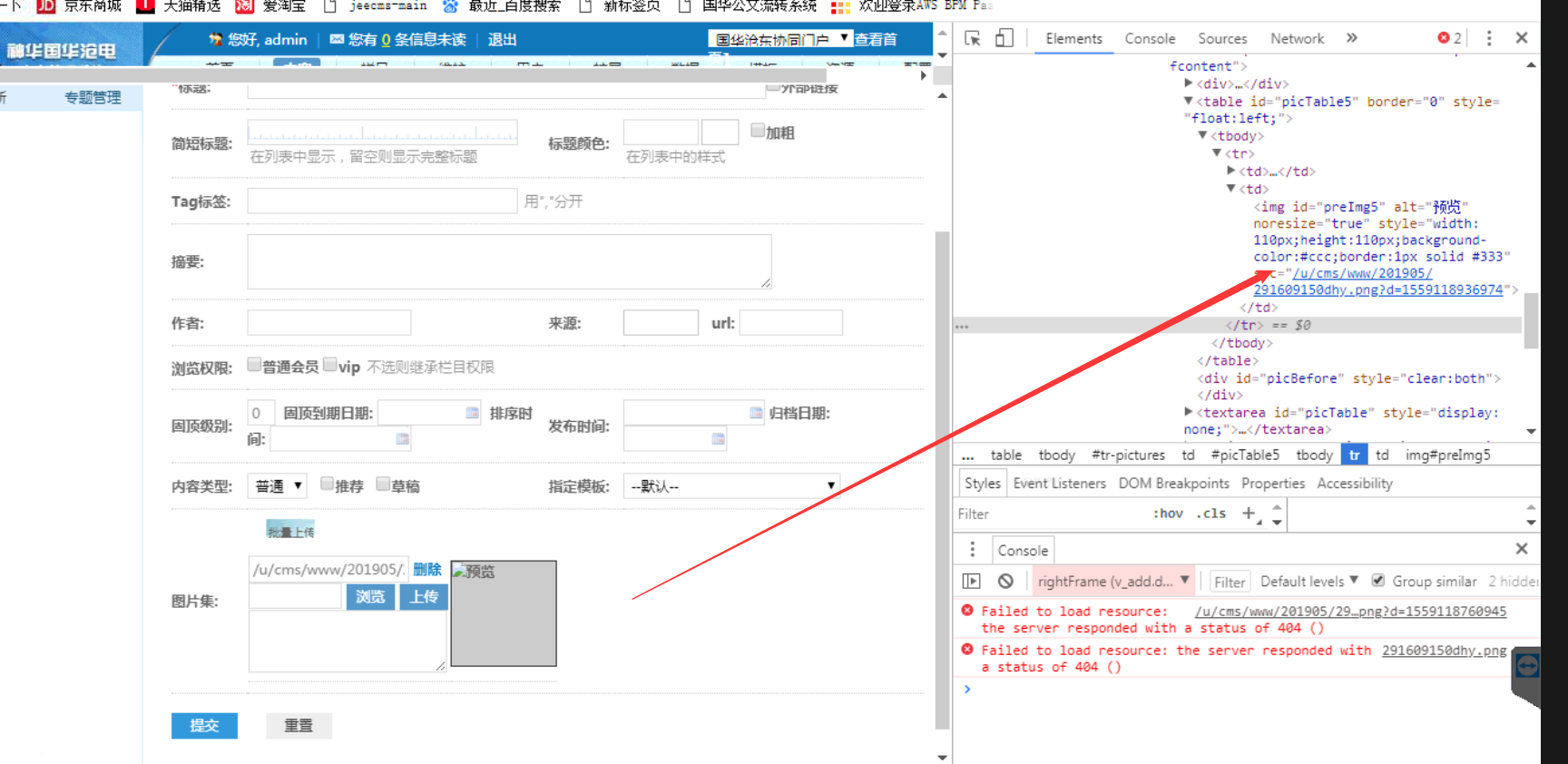Check the vip permission checkbox
Viewport: 1568px width, 764px height.
(330, 365)
